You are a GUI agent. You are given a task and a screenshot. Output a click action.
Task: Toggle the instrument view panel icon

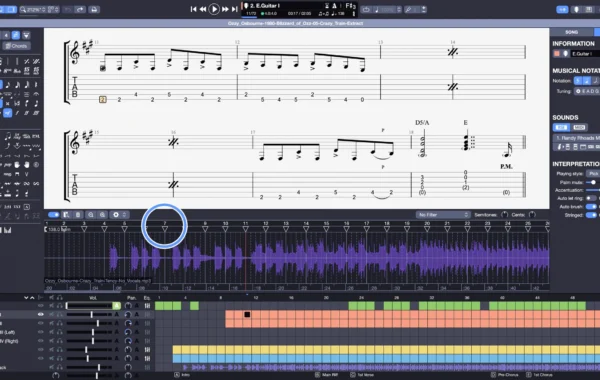click(576, 10)
